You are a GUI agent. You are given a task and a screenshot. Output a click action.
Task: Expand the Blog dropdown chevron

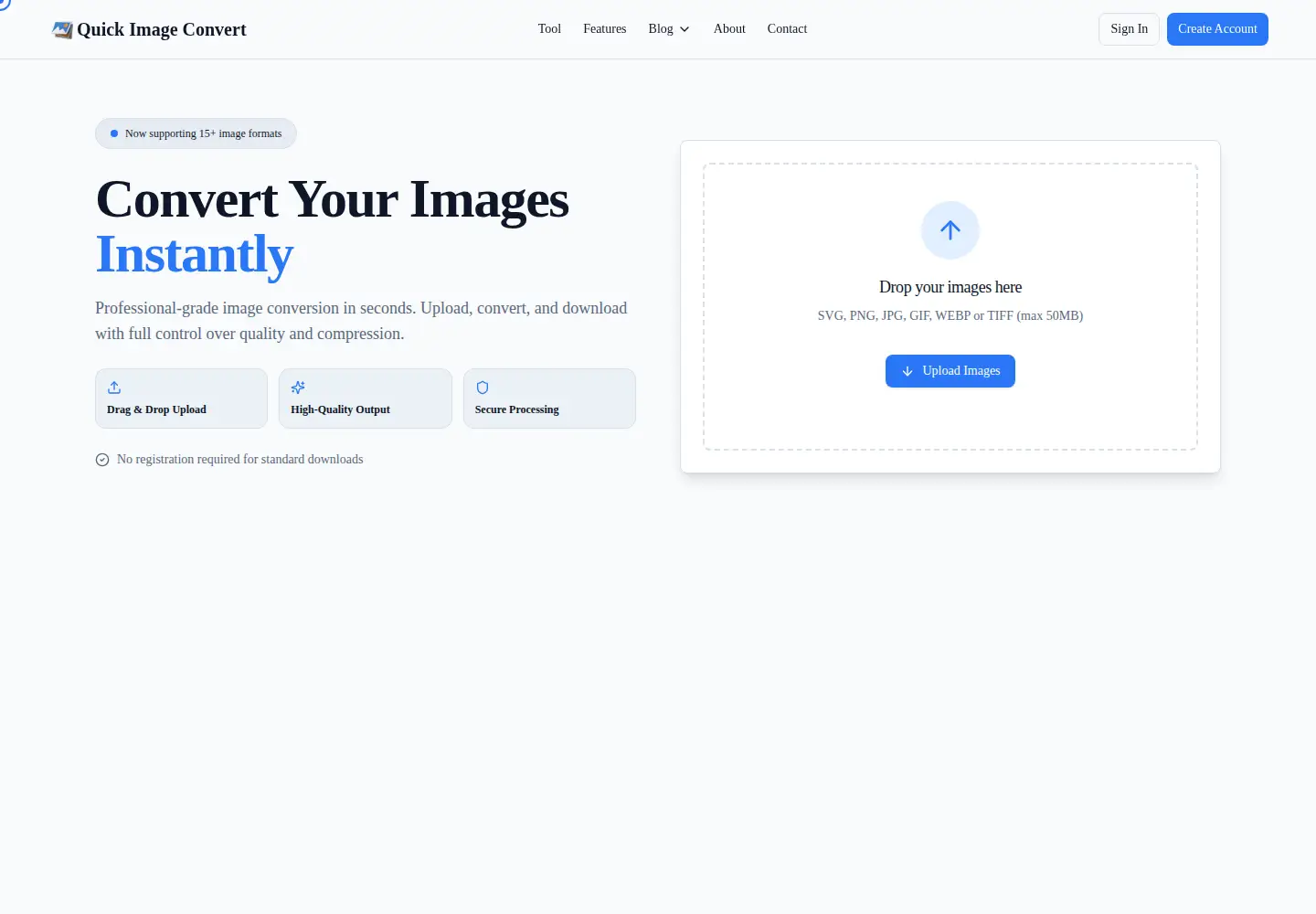click(685, 29)
